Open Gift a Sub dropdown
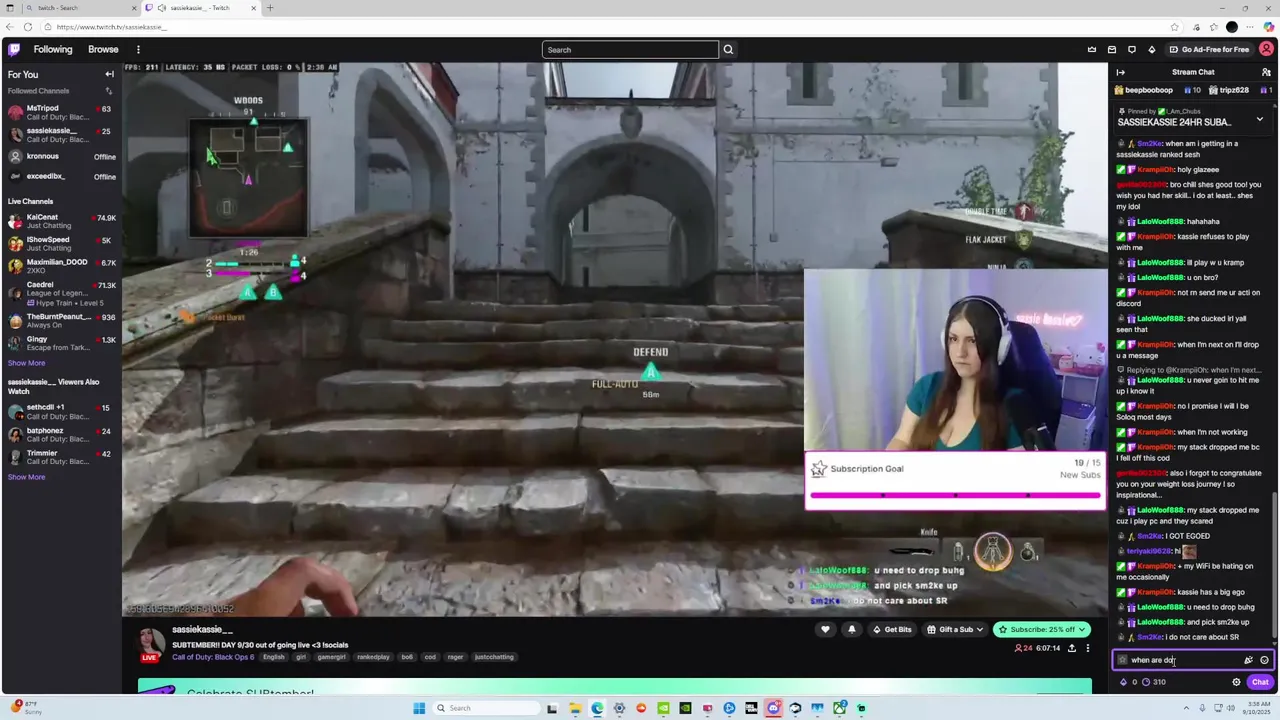Screen dimensions: 1280x720 click(x=955, y=629)
